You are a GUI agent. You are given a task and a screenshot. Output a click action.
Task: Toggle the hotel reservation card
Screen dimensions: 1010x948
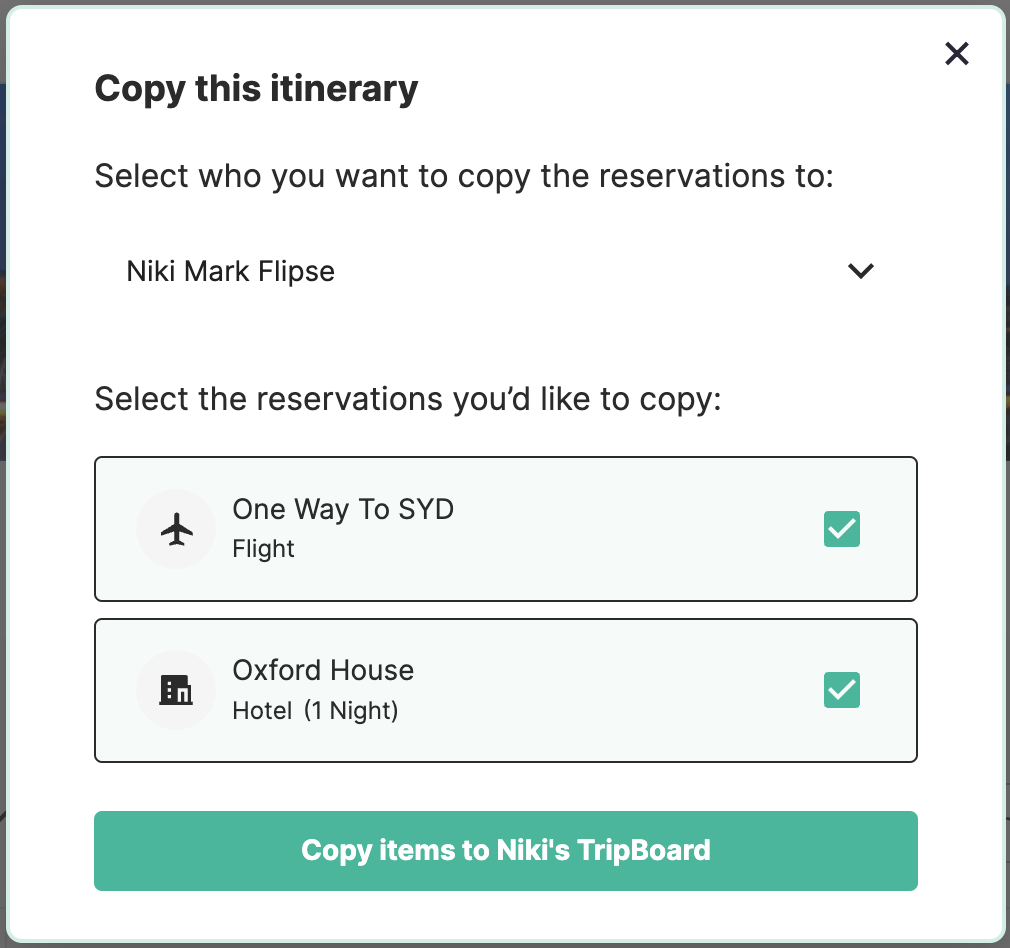(x=506, y=690)
